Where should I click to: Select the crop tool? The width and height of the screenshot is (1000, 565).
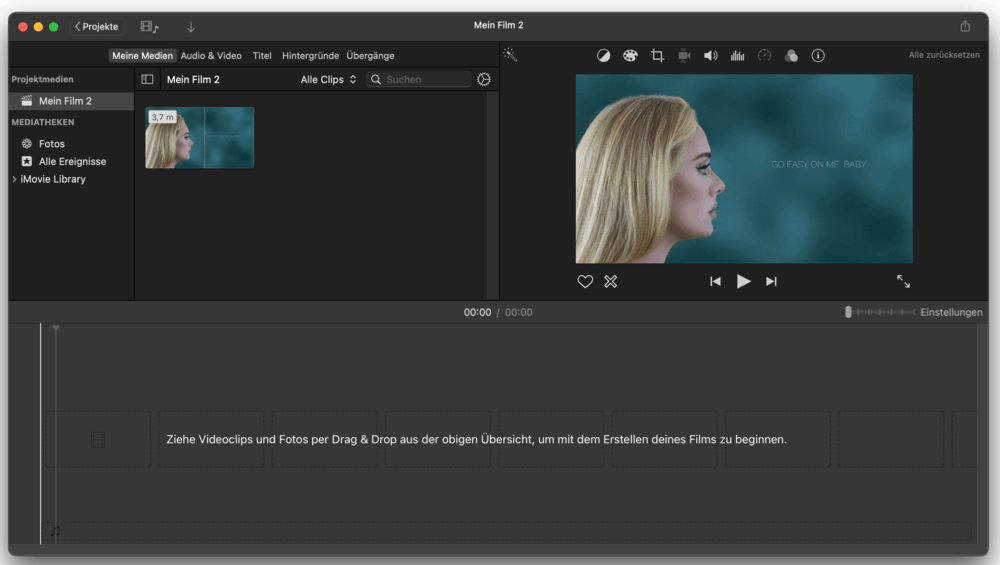coord(657,56)
